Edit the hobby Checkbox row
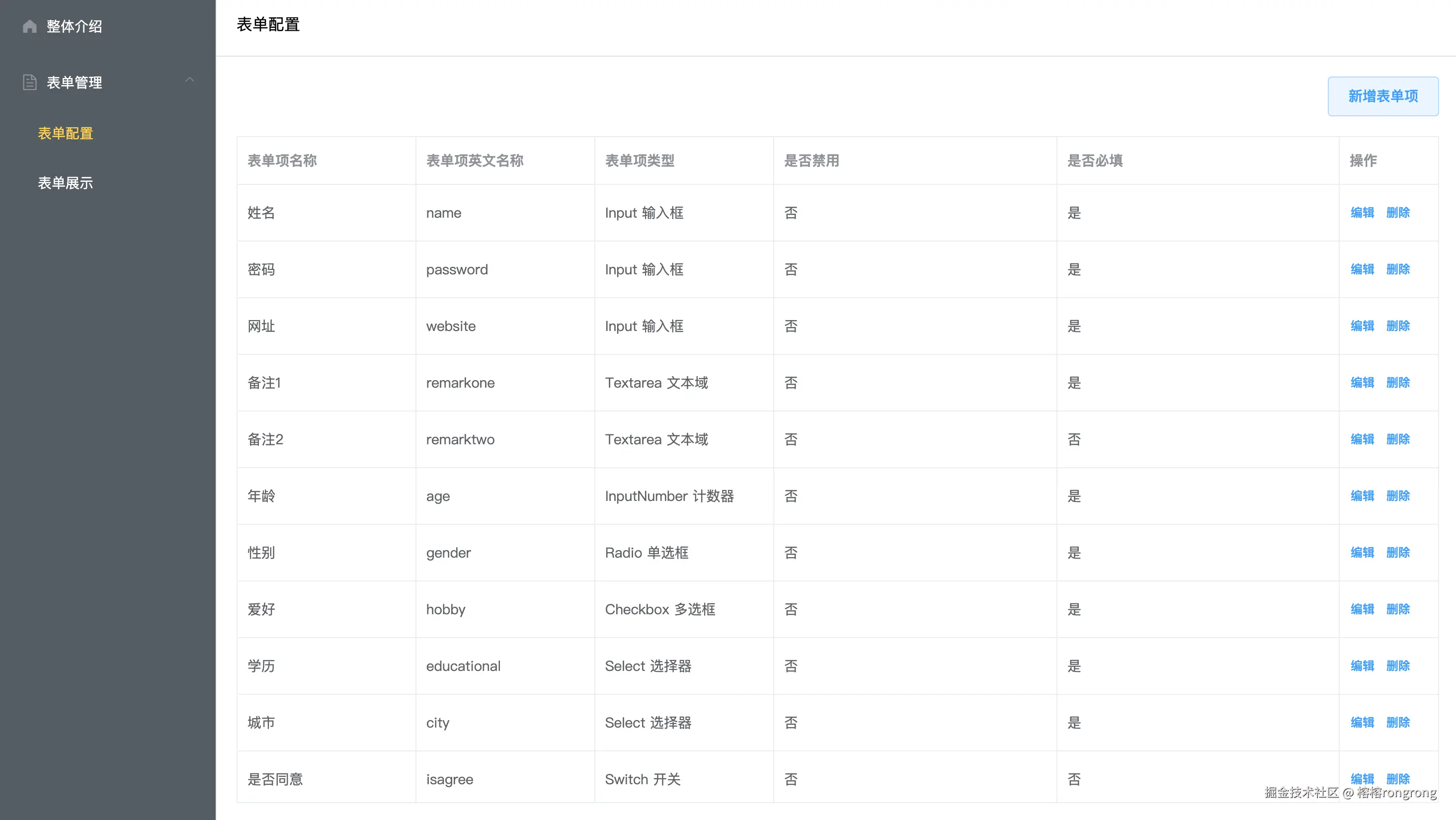Viewport: 1456px width, 820px height. point(1362,609)
